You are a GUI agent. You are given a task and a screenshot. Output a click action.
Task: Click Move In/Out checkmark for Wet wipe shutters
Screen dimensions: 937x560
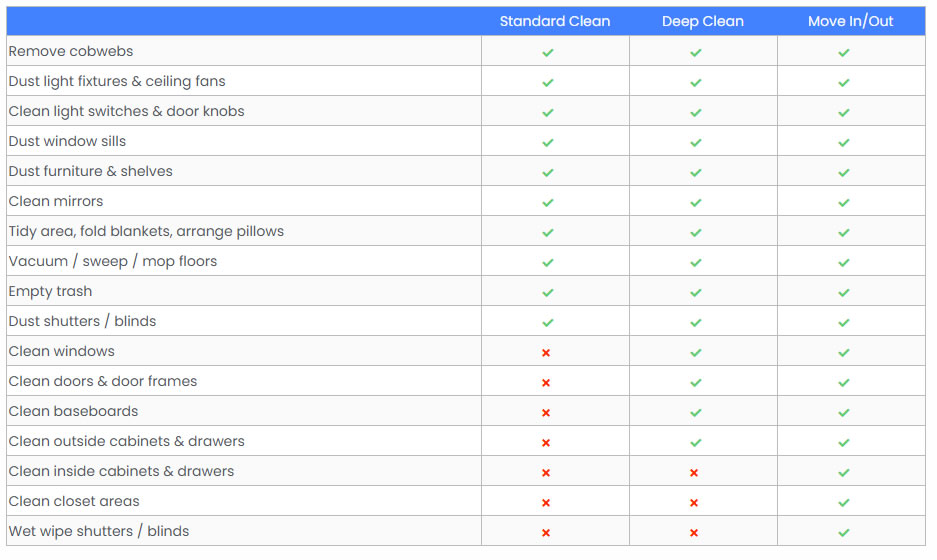pos(843,532)
